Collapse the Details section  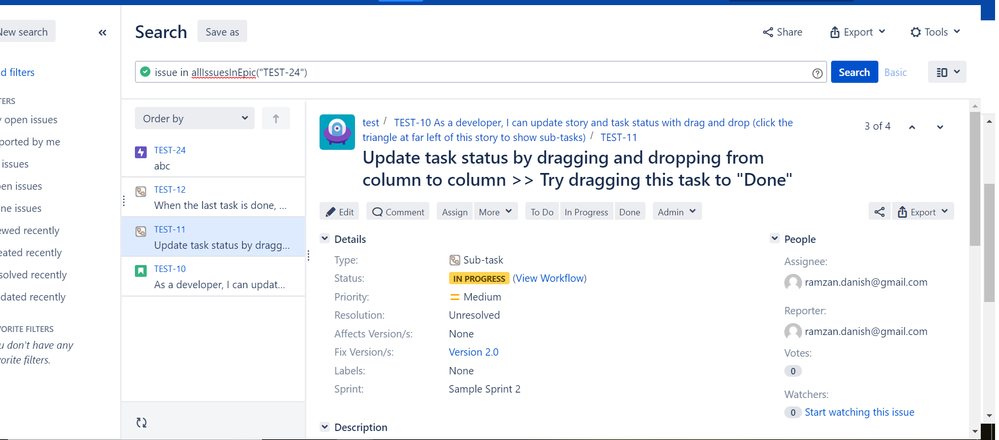point(325,239)
